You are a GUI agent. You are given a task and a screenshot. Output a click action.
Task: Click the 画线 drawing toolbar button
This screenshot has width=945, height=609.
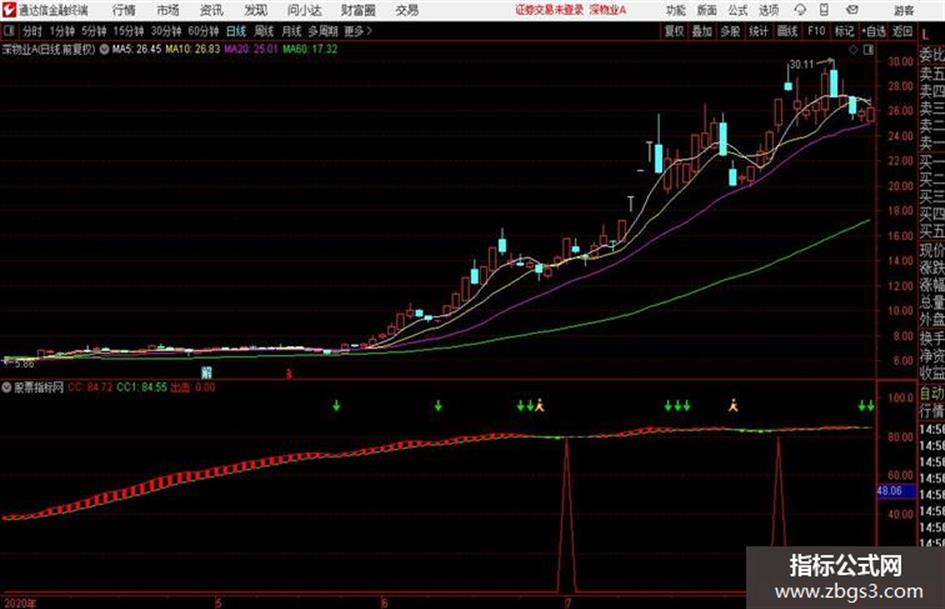tap(787, 31)
